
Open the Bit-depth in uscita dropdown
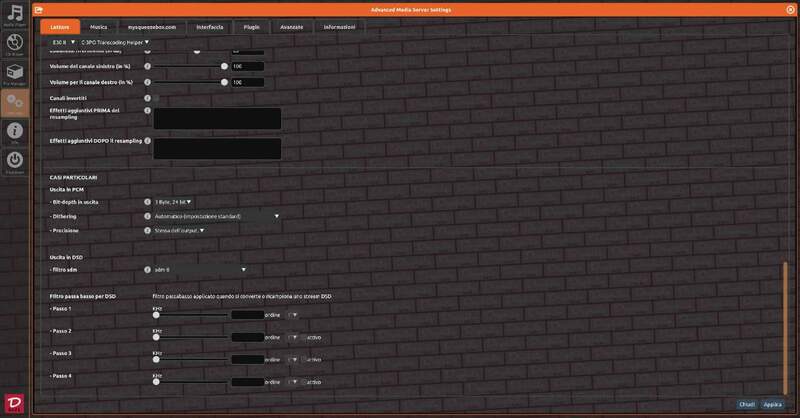coord(173,201)
